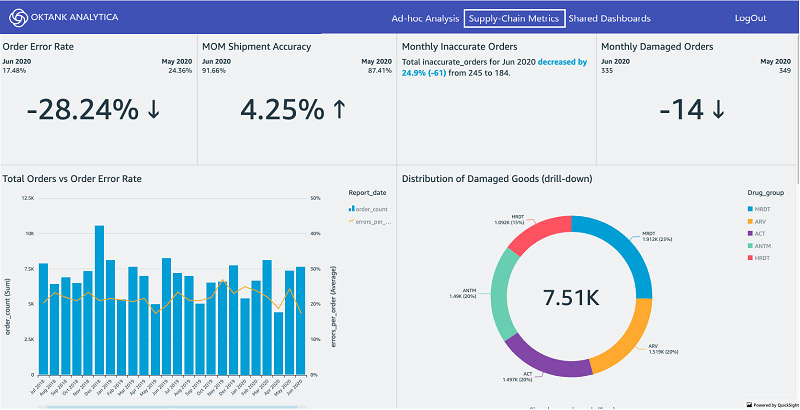Click the MRDT legend color swatch

coord(750,209)
